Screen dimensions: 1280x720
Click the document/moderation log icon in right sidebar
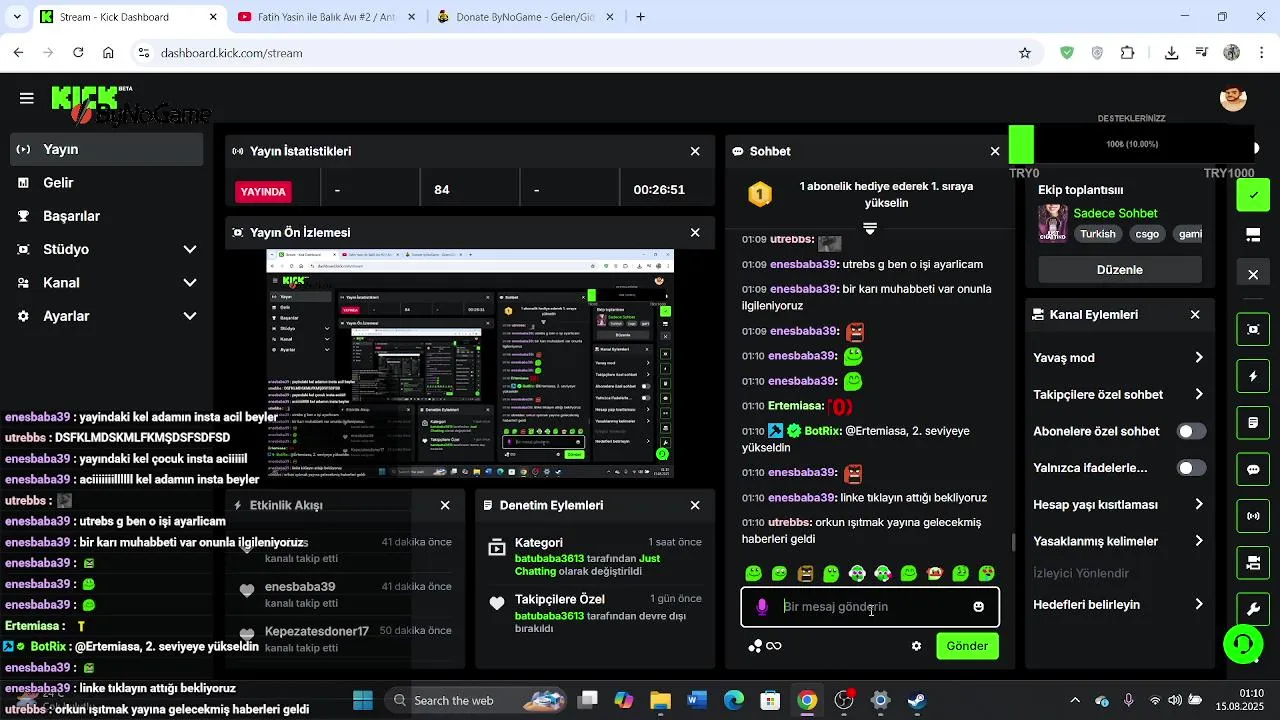click(1253, 423)
